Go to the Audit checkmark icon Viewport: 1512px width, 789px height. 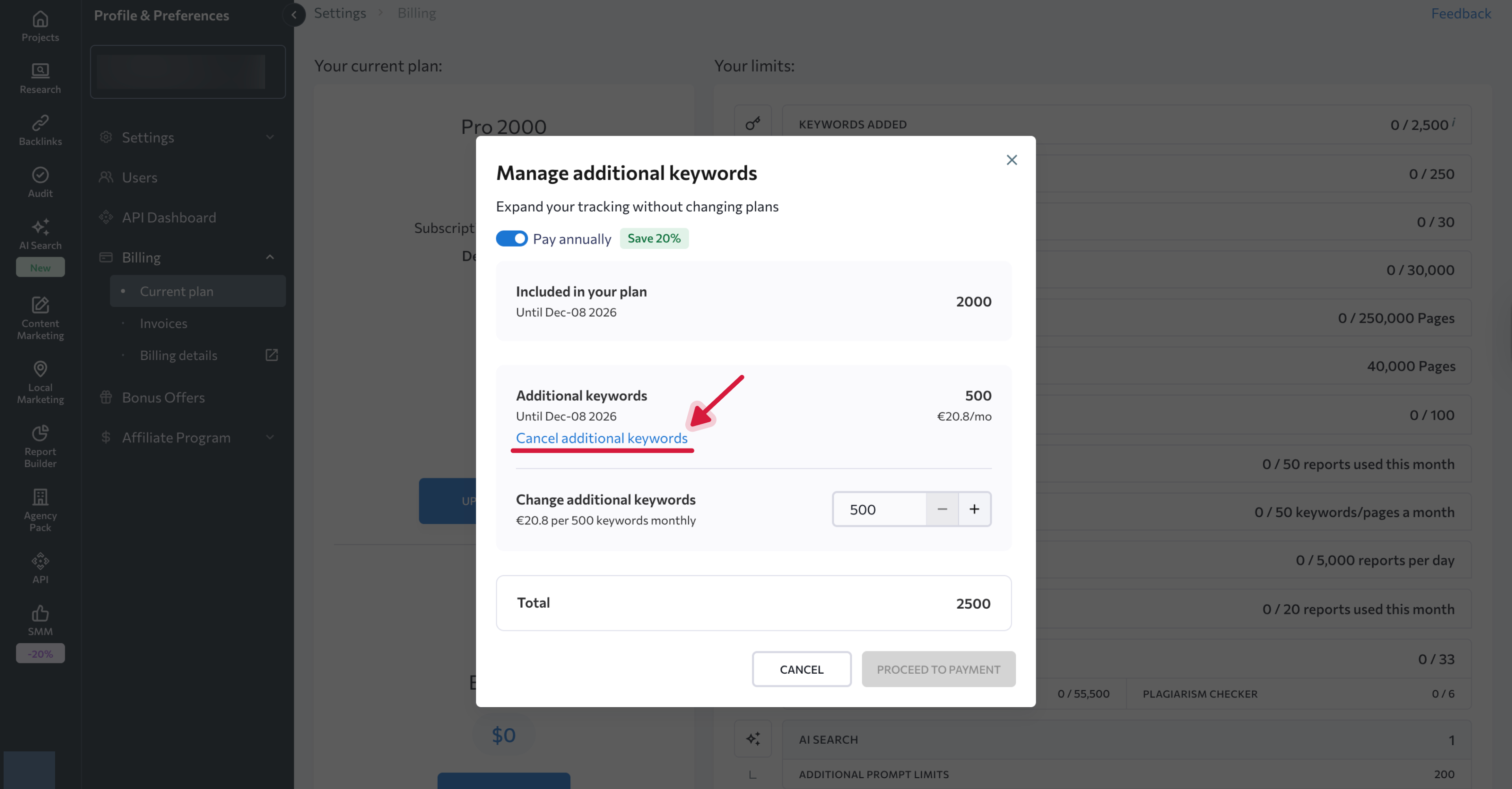pyautogui.click(x=40, y=175)
